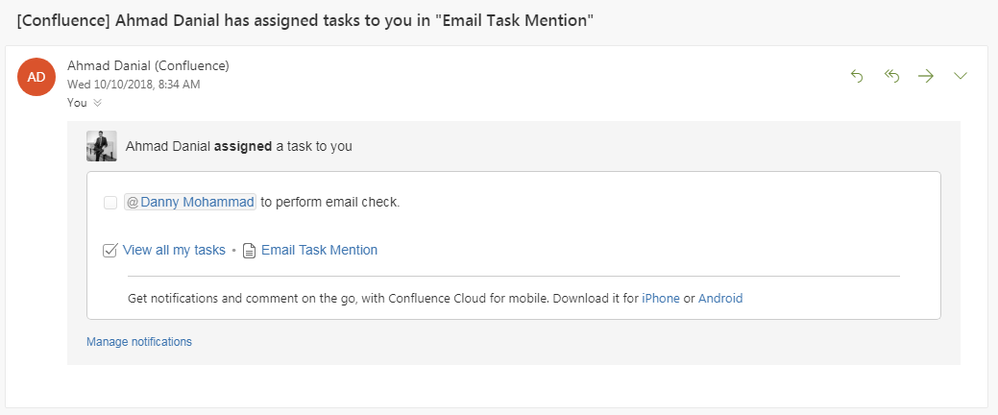The image size is (998, 415).
Task: Click the email subject title line
Action: pyautogui.click(x=306, y=20)
